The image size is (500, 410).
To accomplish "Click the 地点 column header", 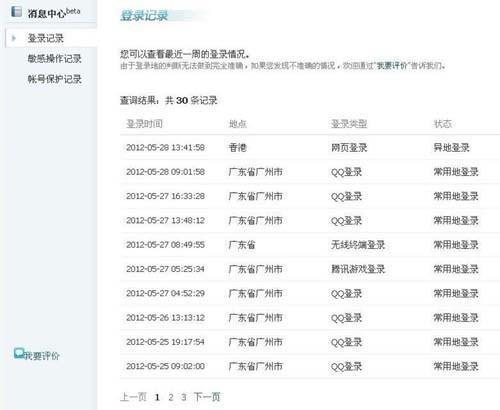I will [238, 124].
